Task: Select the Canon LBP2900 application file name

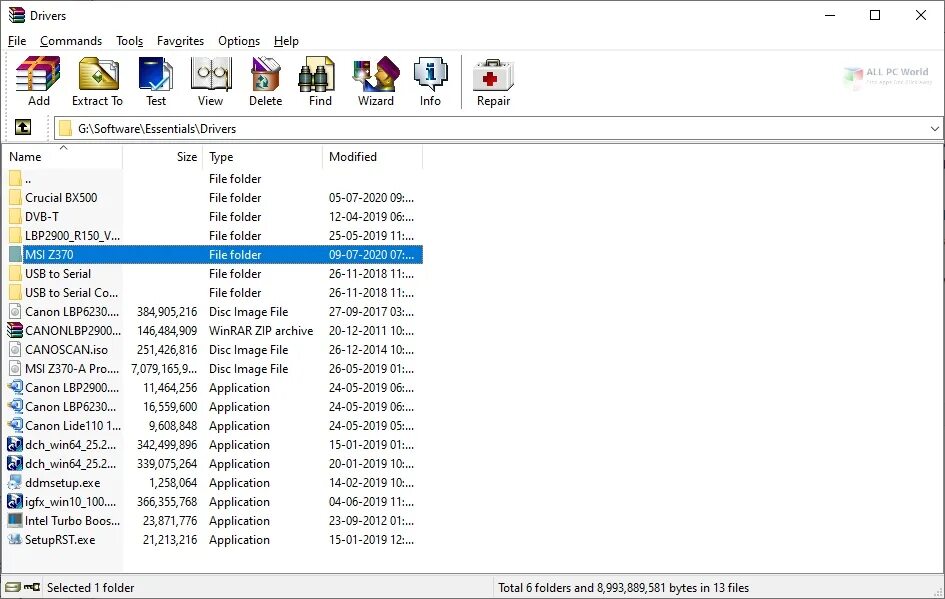Action: 72,387
